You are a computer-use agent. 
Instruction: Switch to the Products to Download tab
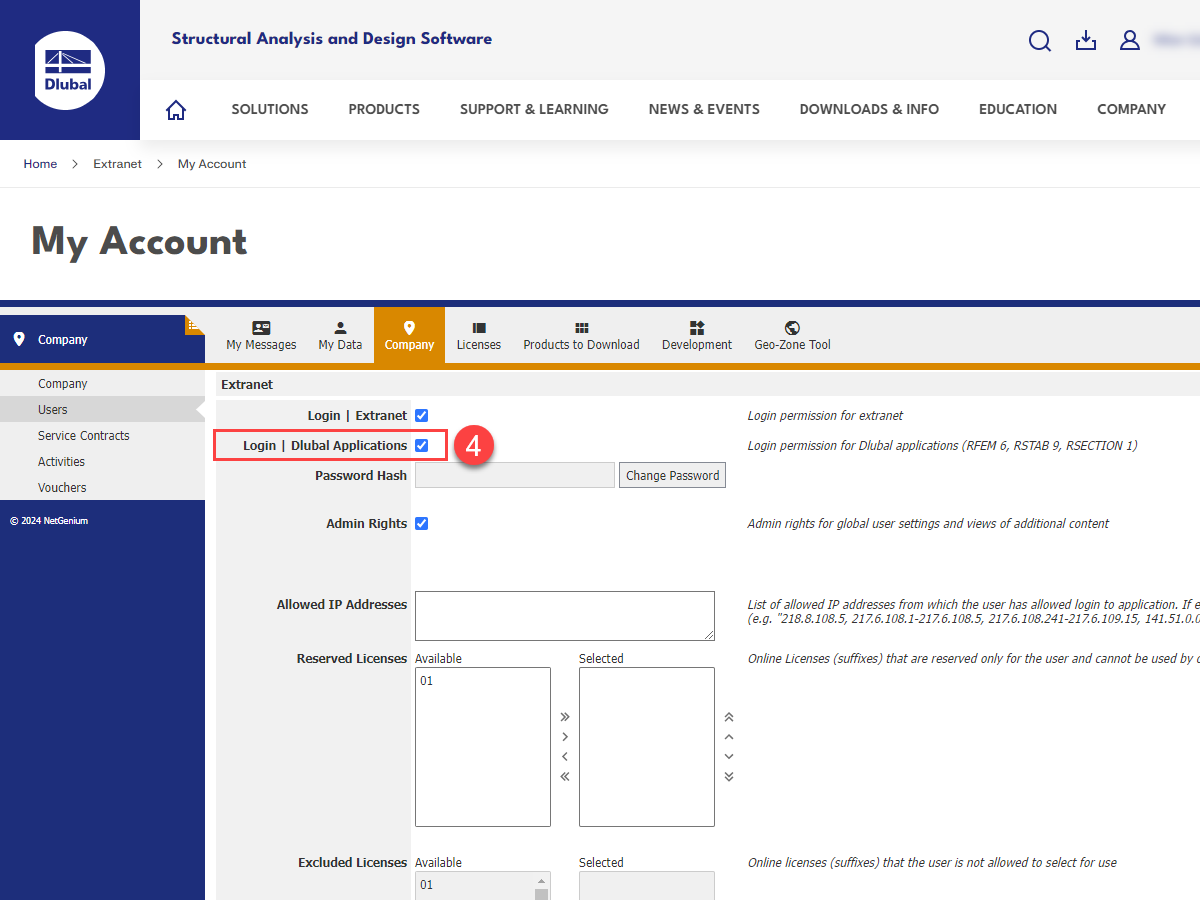click(x=581, y=336)
